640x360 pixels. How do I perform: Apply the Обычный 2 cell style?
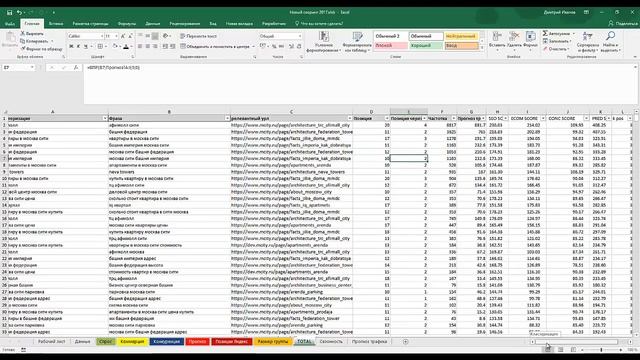click(x=391, y=36)
